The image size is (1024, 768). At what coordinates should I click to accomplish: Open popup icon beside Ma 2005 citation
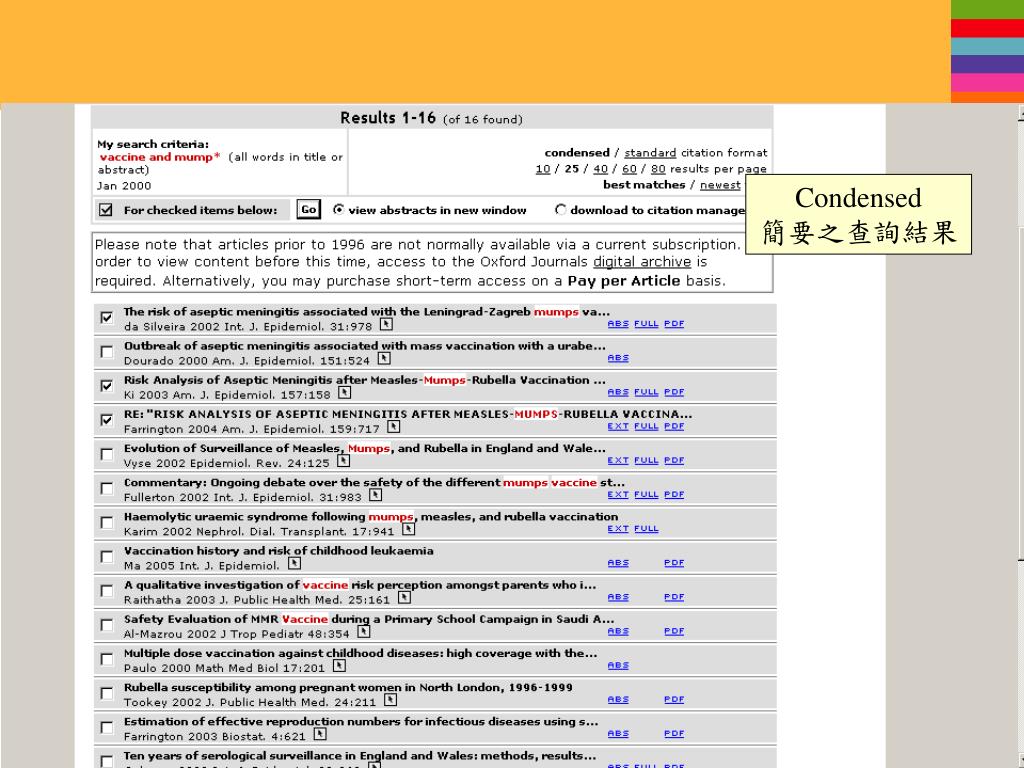[x=295, y=563]
